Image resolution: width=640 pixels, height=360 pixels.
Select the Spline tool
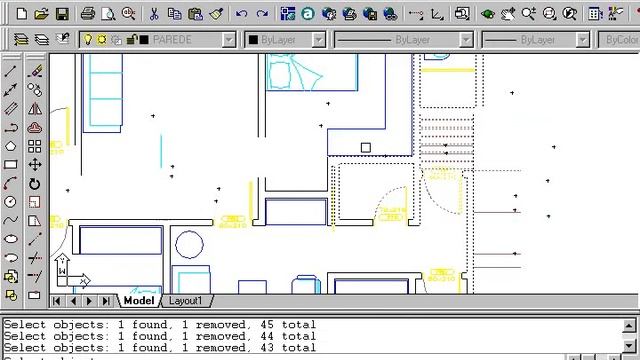pyautogui.click(x=11, y=220)
